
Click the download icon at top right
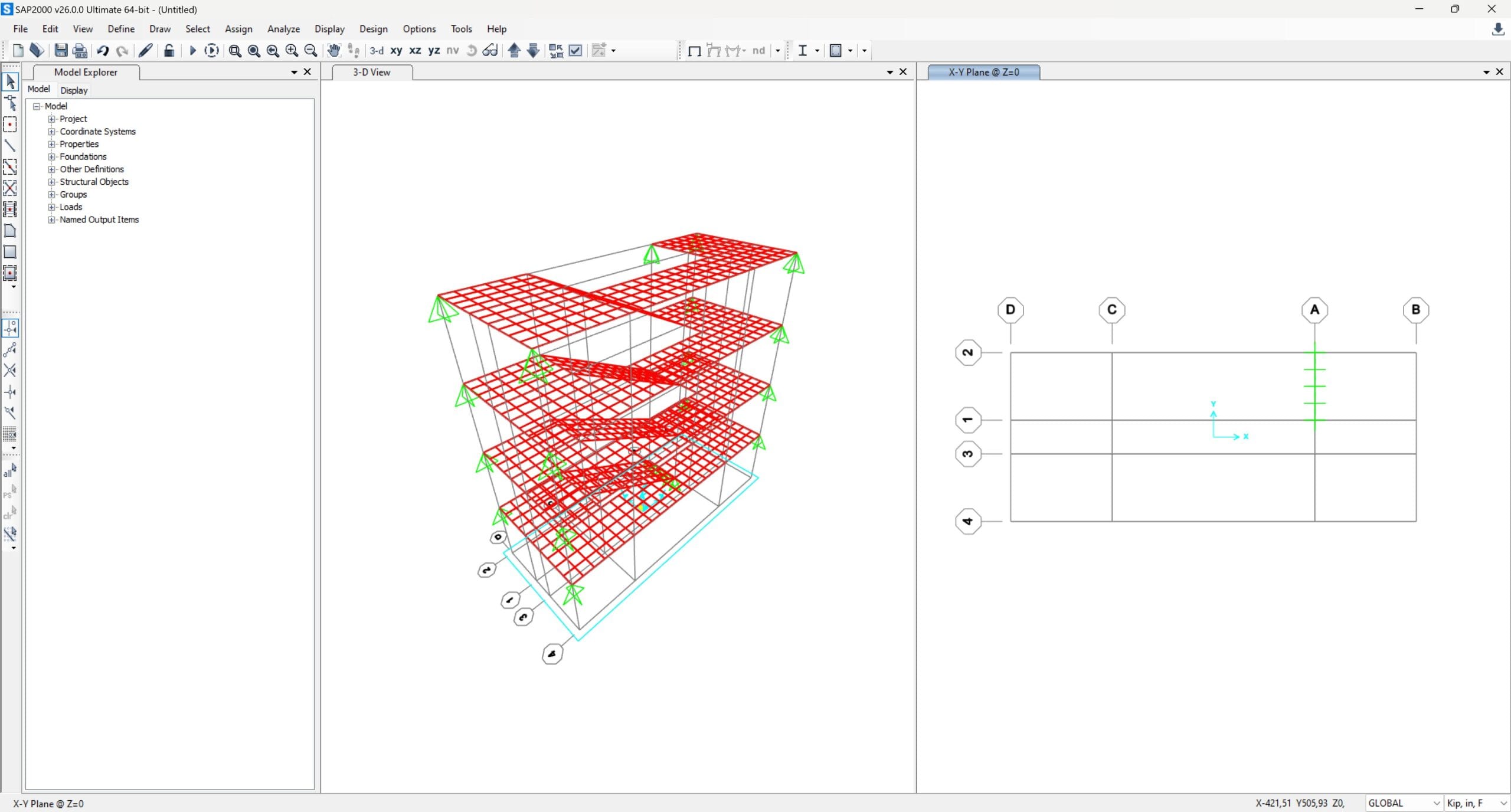(x=1498, y=29)
